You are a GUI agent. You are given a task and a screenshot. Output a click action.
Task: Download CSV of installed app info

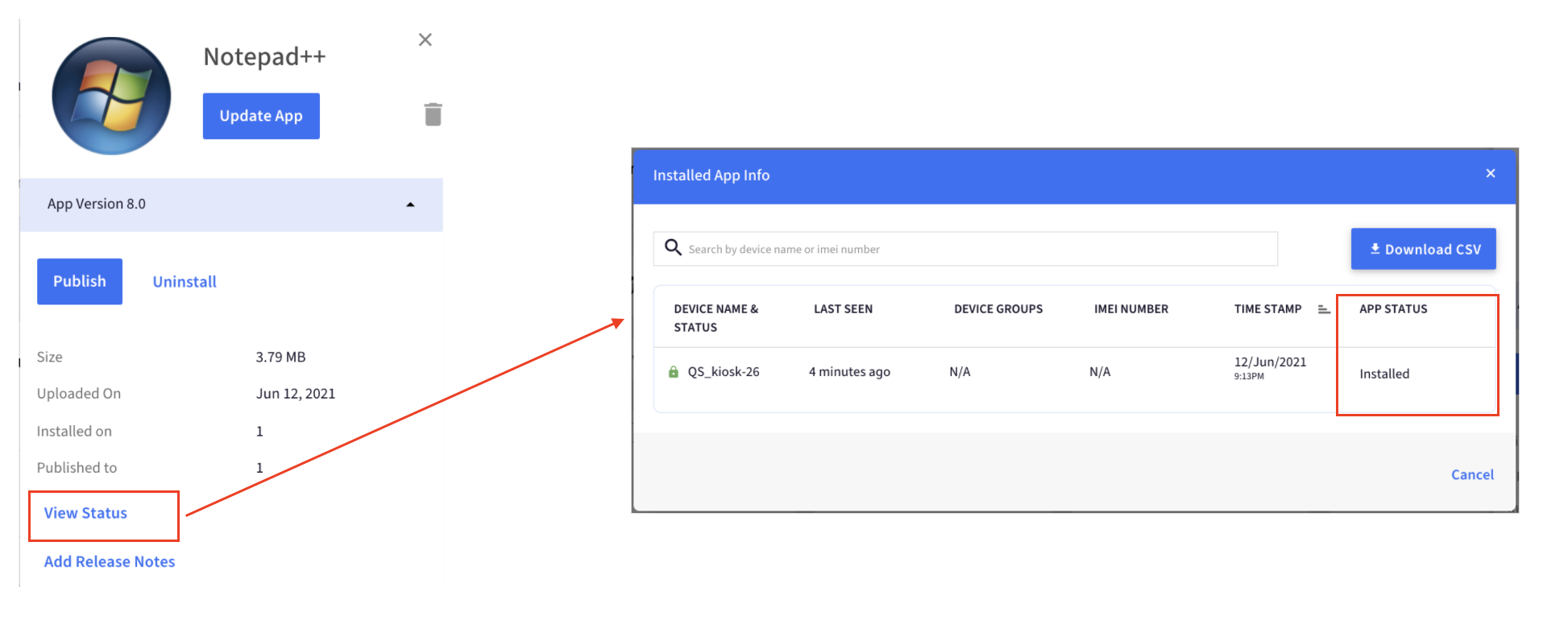1424,249
